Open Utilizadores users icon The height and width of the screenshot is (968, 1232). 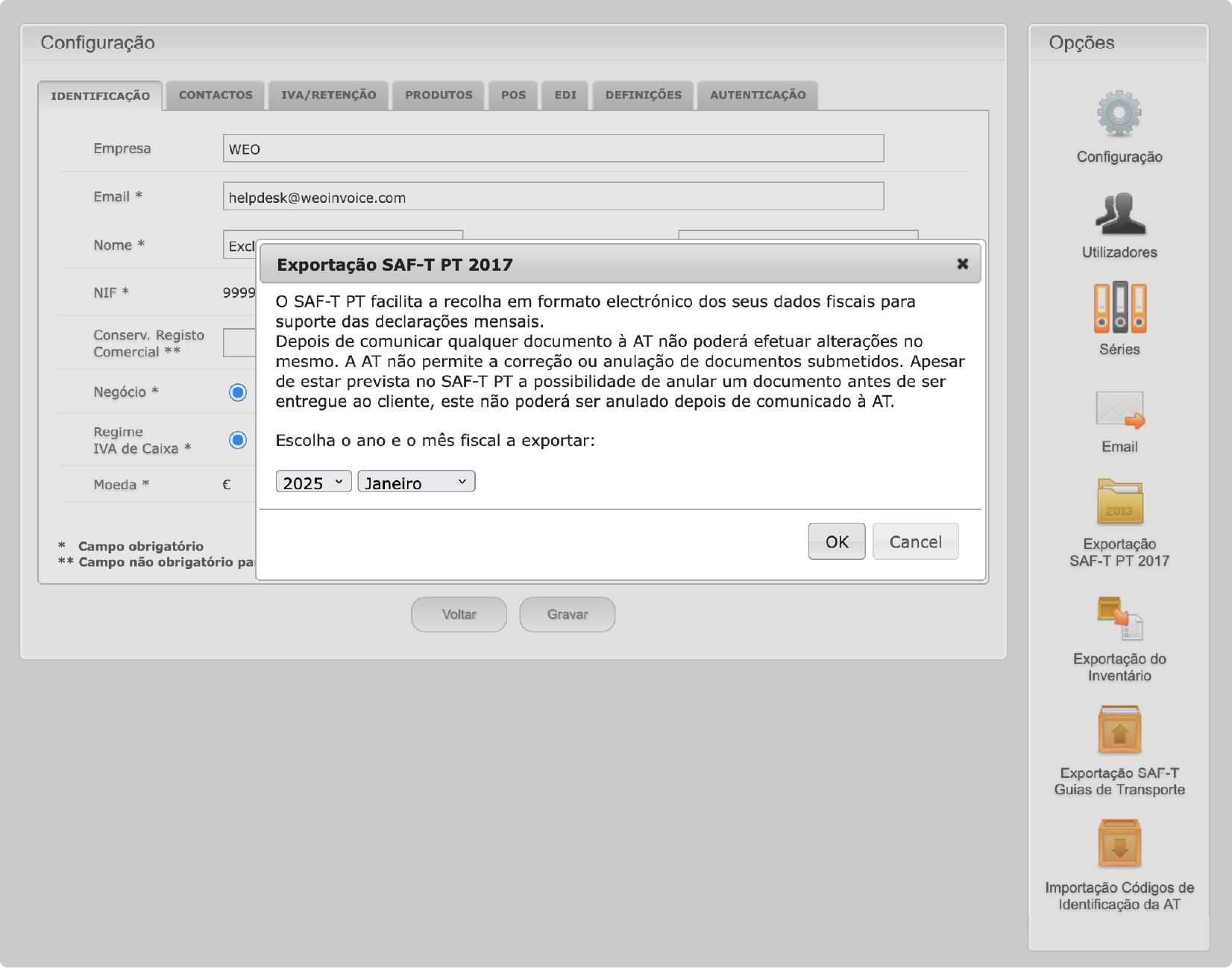click(x=1119, y=214)
